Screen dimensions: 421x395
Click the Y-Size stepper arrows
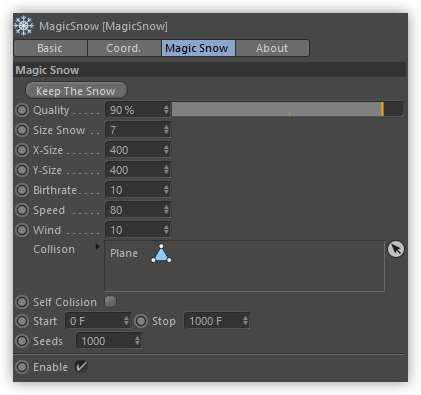click(166, 170)
